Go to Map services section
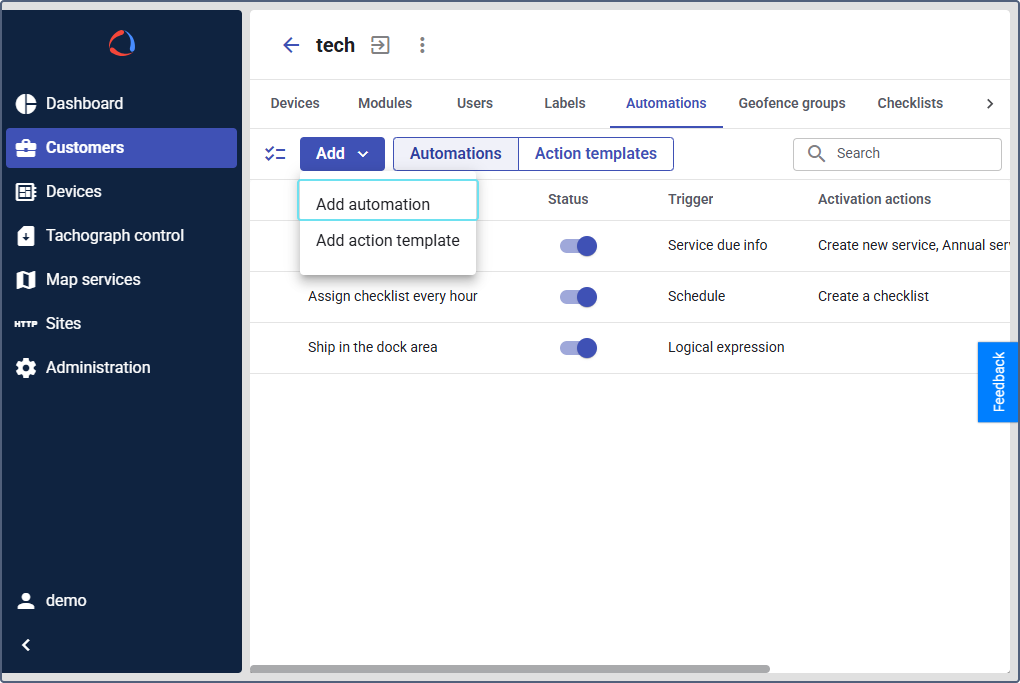Image resolution: width=1020 pixels, height=683 pixels. pyautogui.click(x=93, y=279)
